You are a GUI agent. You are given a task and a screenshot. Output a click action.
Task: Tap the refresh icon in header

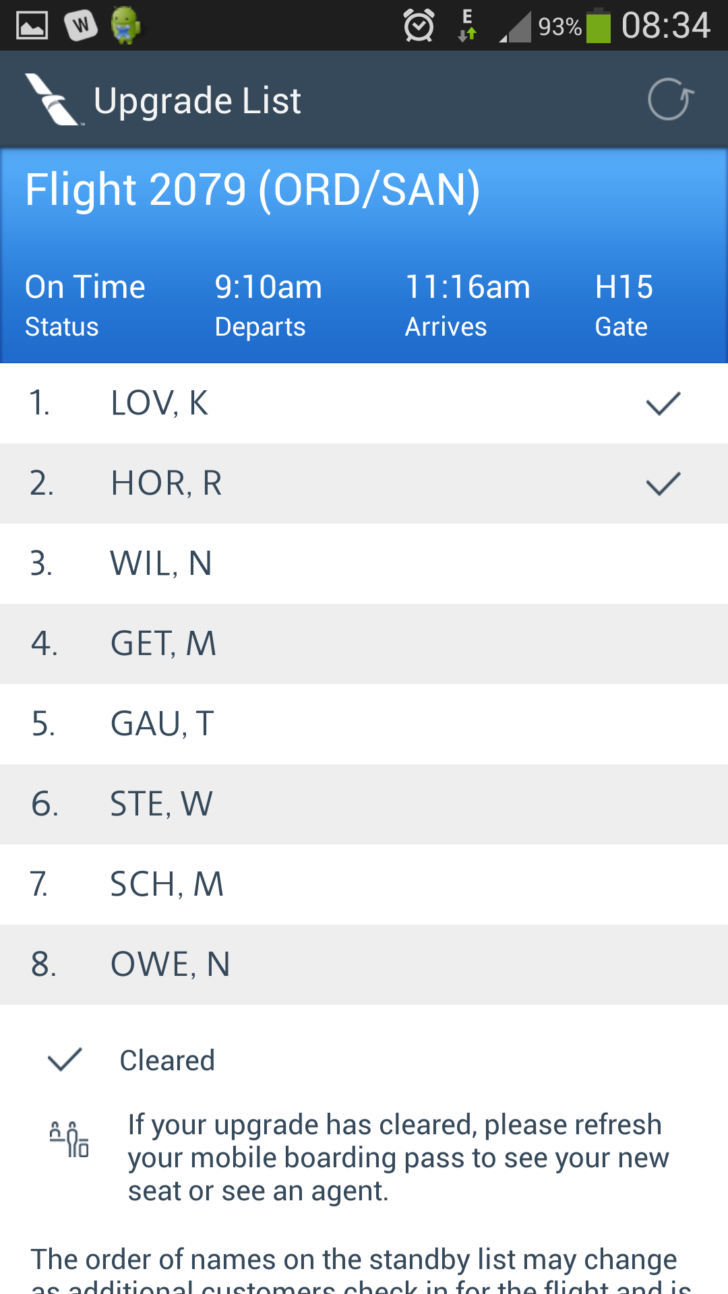[669, 100]
